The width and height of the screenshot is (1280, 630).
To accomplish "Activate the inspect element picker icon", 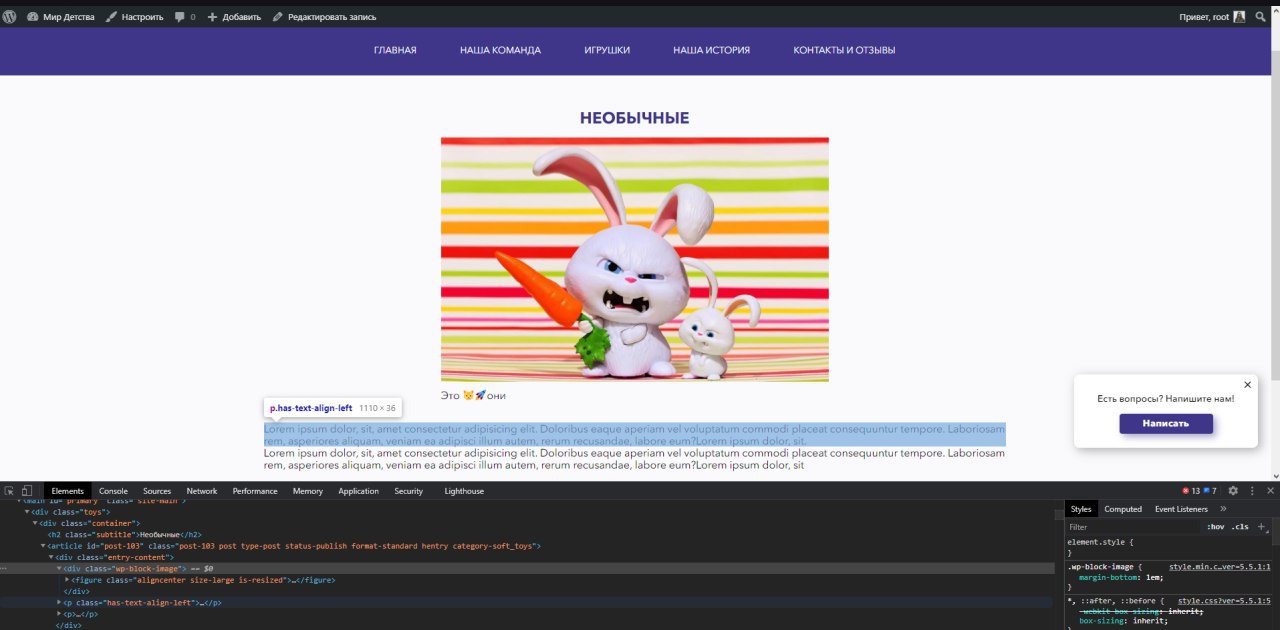I will [x=9, y=491].
